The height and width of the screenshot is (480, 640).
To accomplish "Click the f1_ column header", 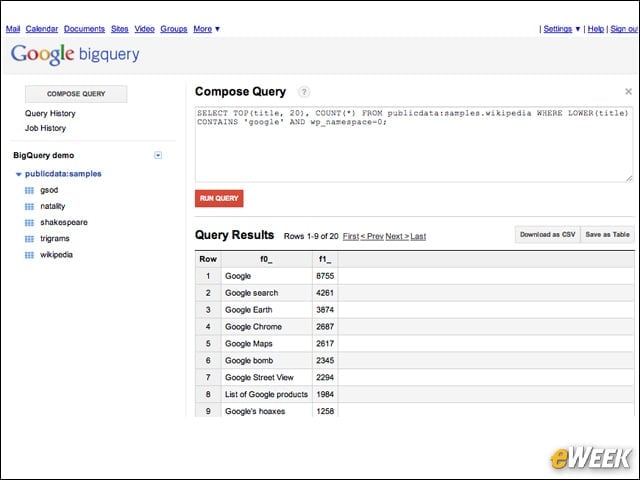I will (x=325, y=259).
